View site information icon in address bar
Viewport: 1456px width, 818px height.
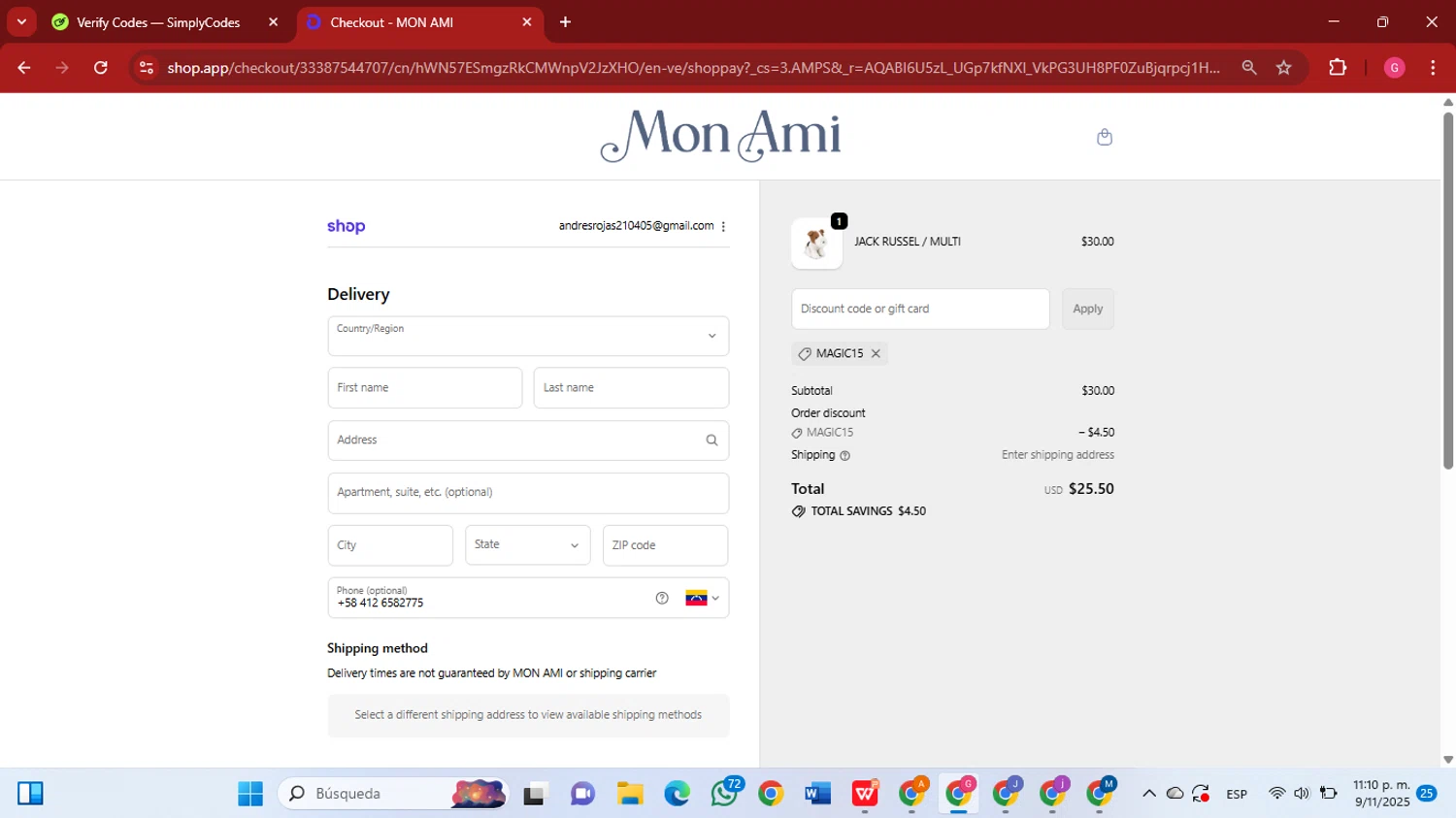click(x=147, y=68)
